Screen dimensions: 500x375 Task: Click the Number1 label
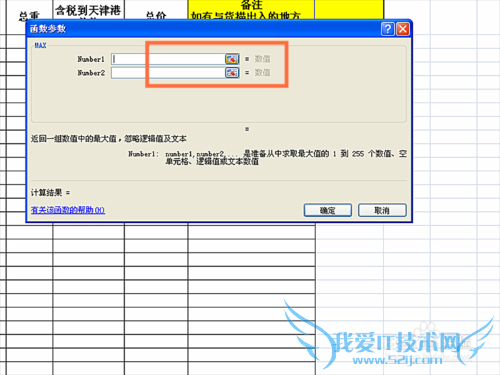point(91,59)
